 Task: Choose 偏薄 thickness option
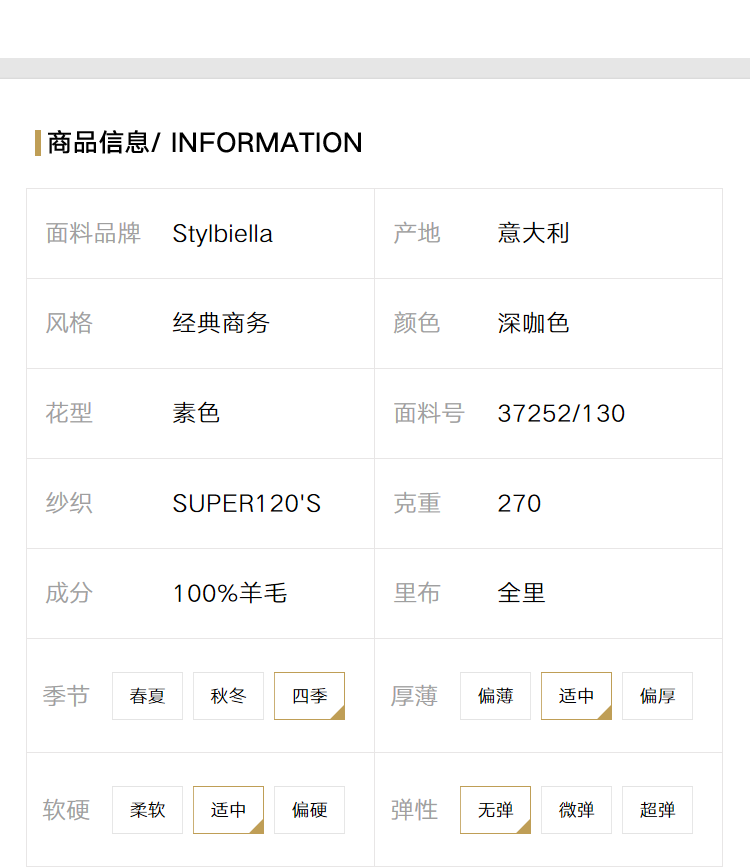[x=495, y=696]
